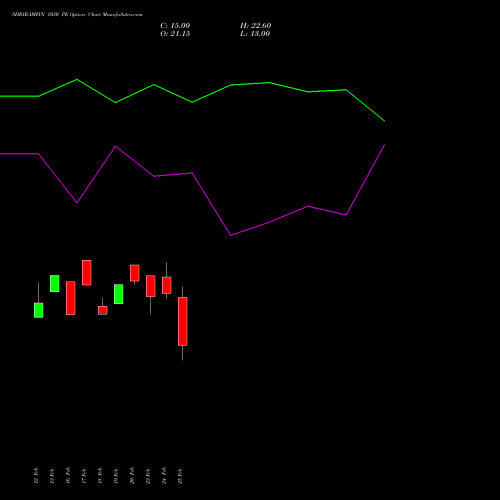Viewport: 500px width, 500px height.
Task: Click the red candlestick for 17 Feb
Action: pyautogui.click(x=87, y=273)
